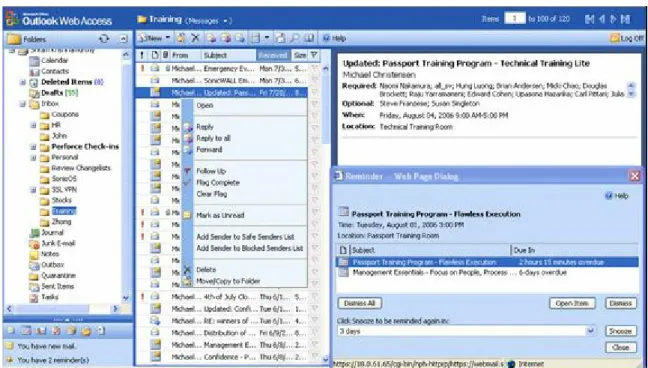Image resolution: width=648 pixels, height=368 pixels.
Task: Select Follow Up in the context menu
Action: coord(211,171)
